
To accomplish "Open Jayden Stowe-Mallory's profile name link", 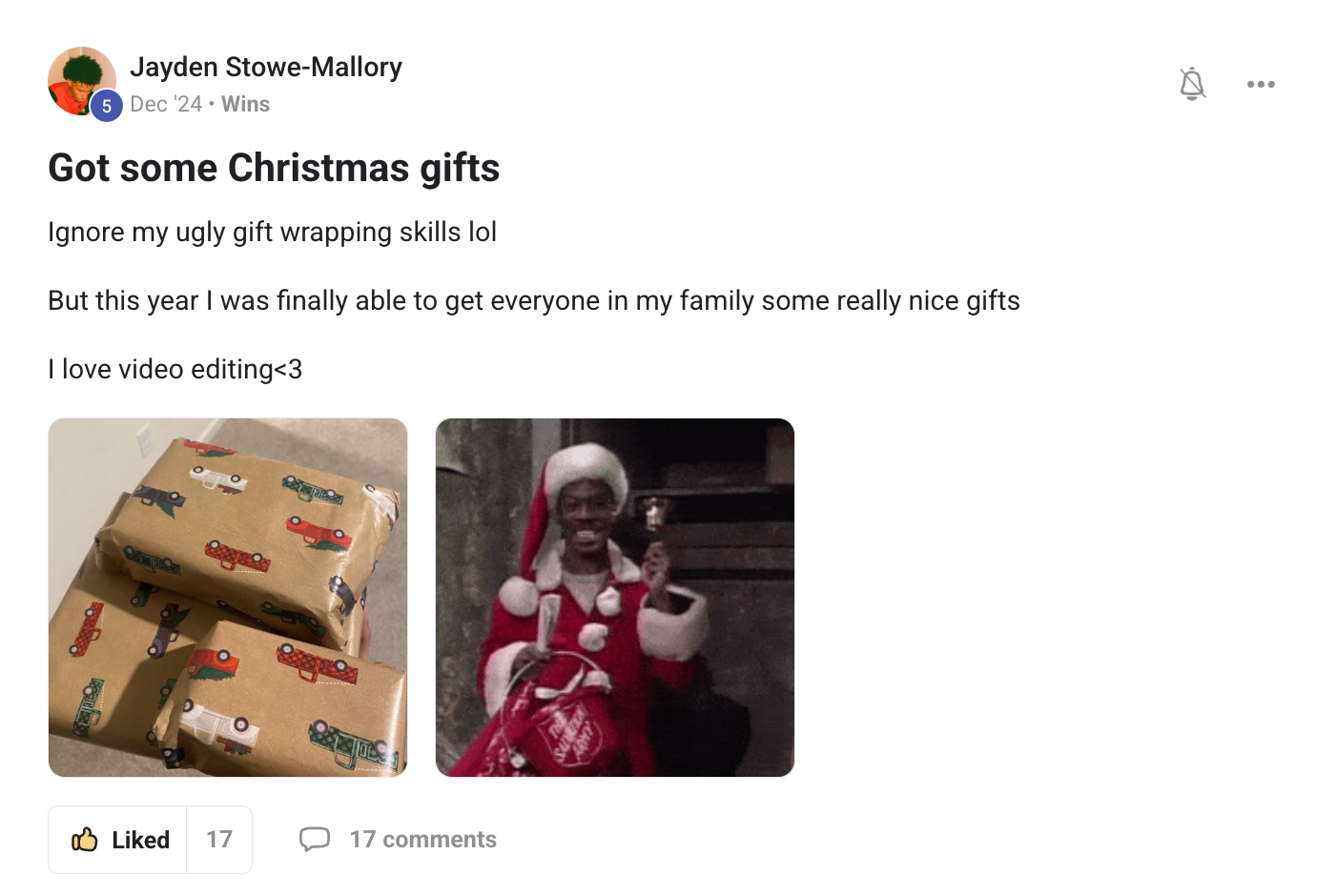I will coord(266,67).
